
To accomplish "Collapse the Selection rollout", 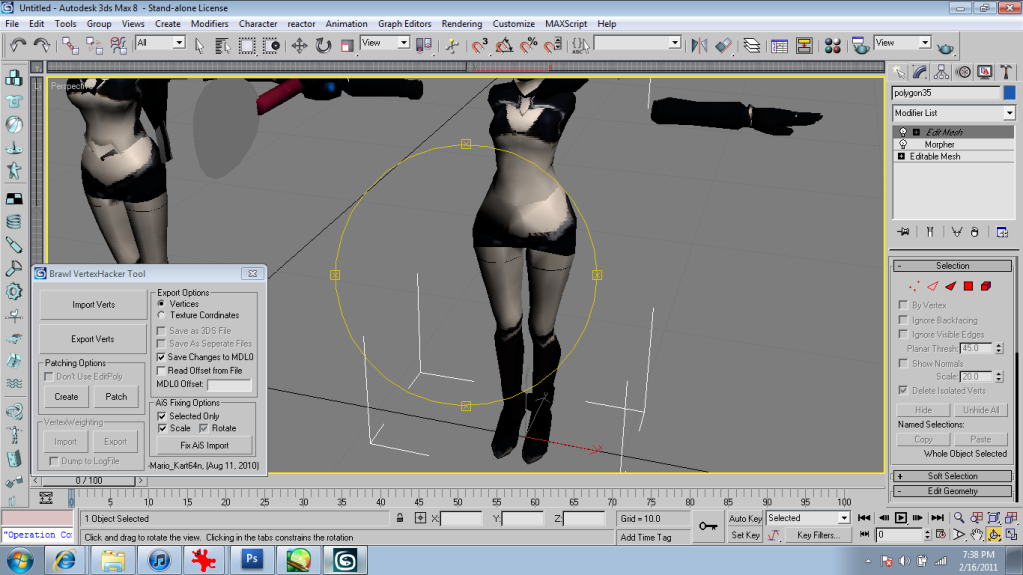I will coord(952,266).
